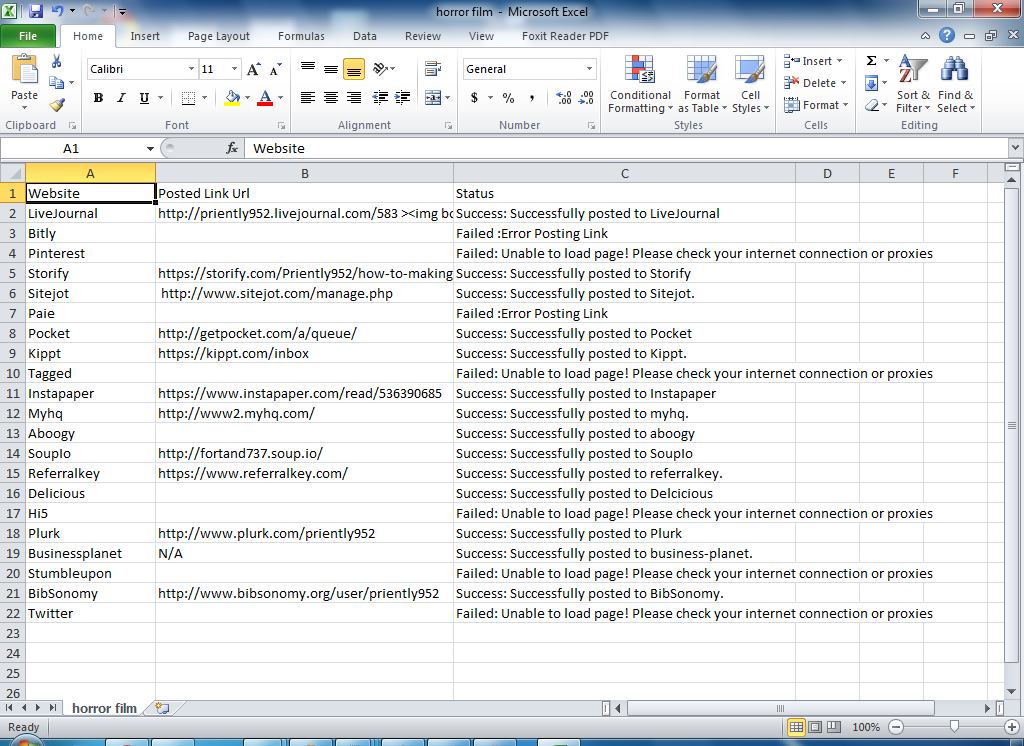This screenshot has width=1024, height=746.
Task: Select column C header
Action: (x=624, y=173)
